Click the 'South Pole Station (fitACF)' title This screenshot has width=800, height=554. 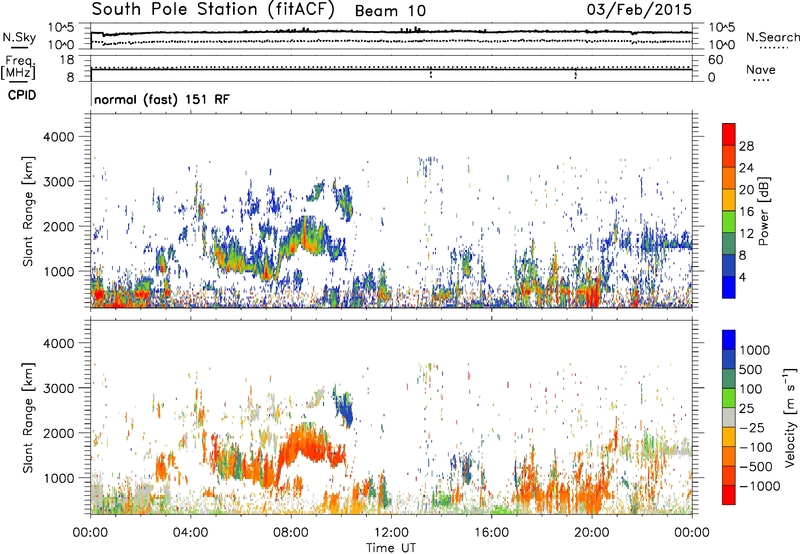pos(213,9)
